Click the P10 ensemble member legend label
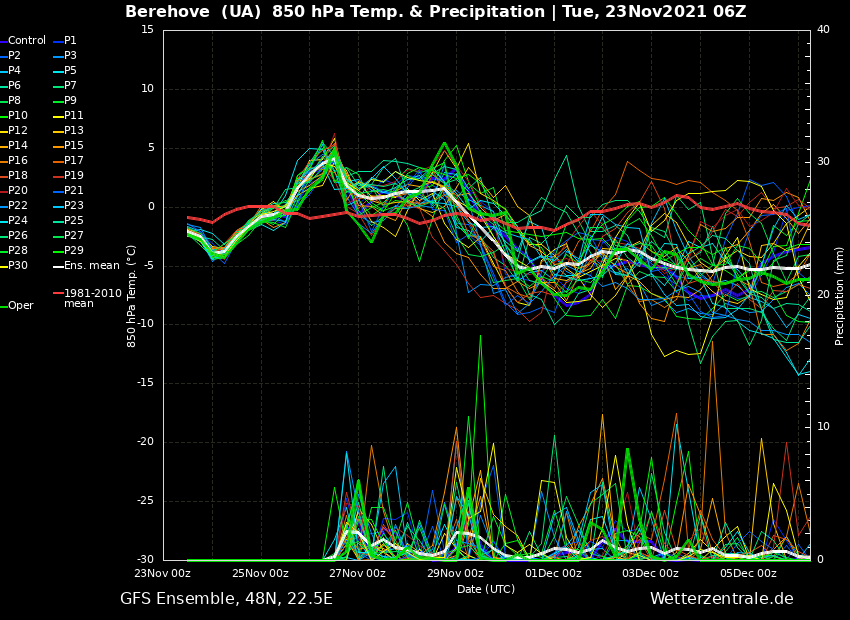 [x=18, y=116]
